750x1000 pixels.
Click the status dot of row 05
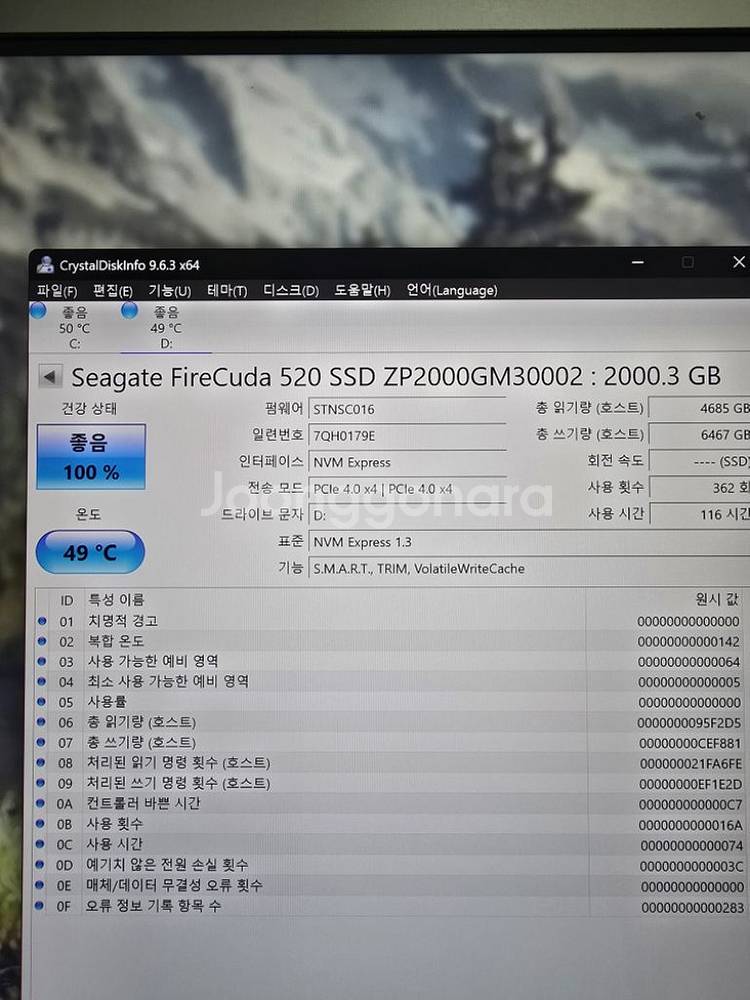click(41, 702)
